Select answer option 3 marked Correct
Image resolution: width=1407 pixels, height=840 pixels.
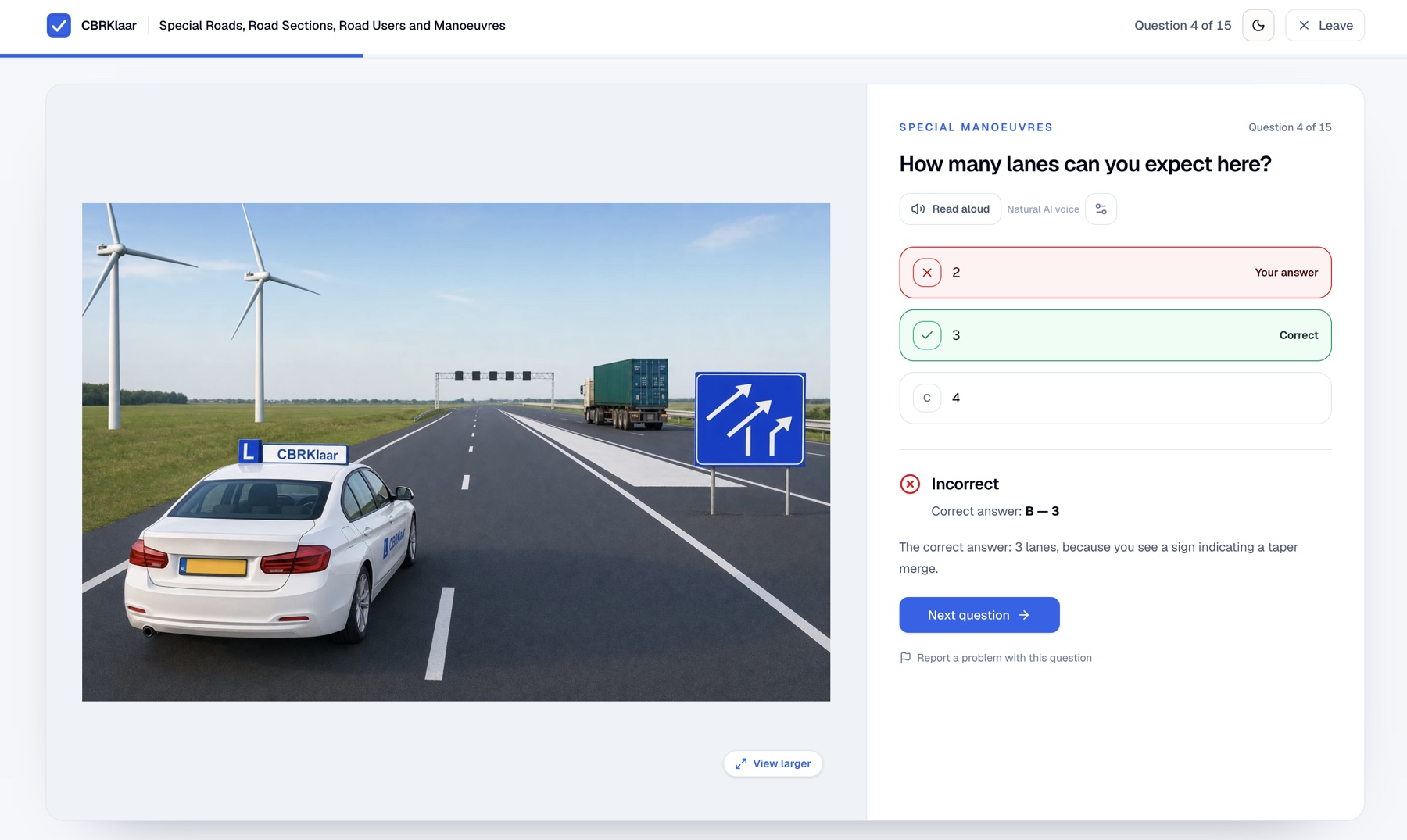coord(1115,335)
